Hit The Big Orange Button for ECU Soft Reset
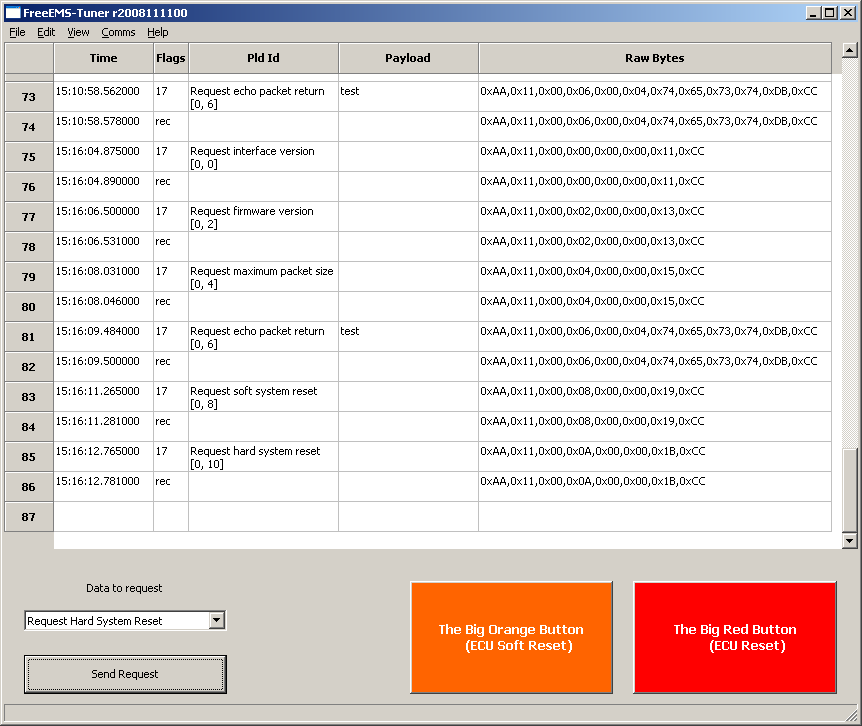 [x=511, y=638]
